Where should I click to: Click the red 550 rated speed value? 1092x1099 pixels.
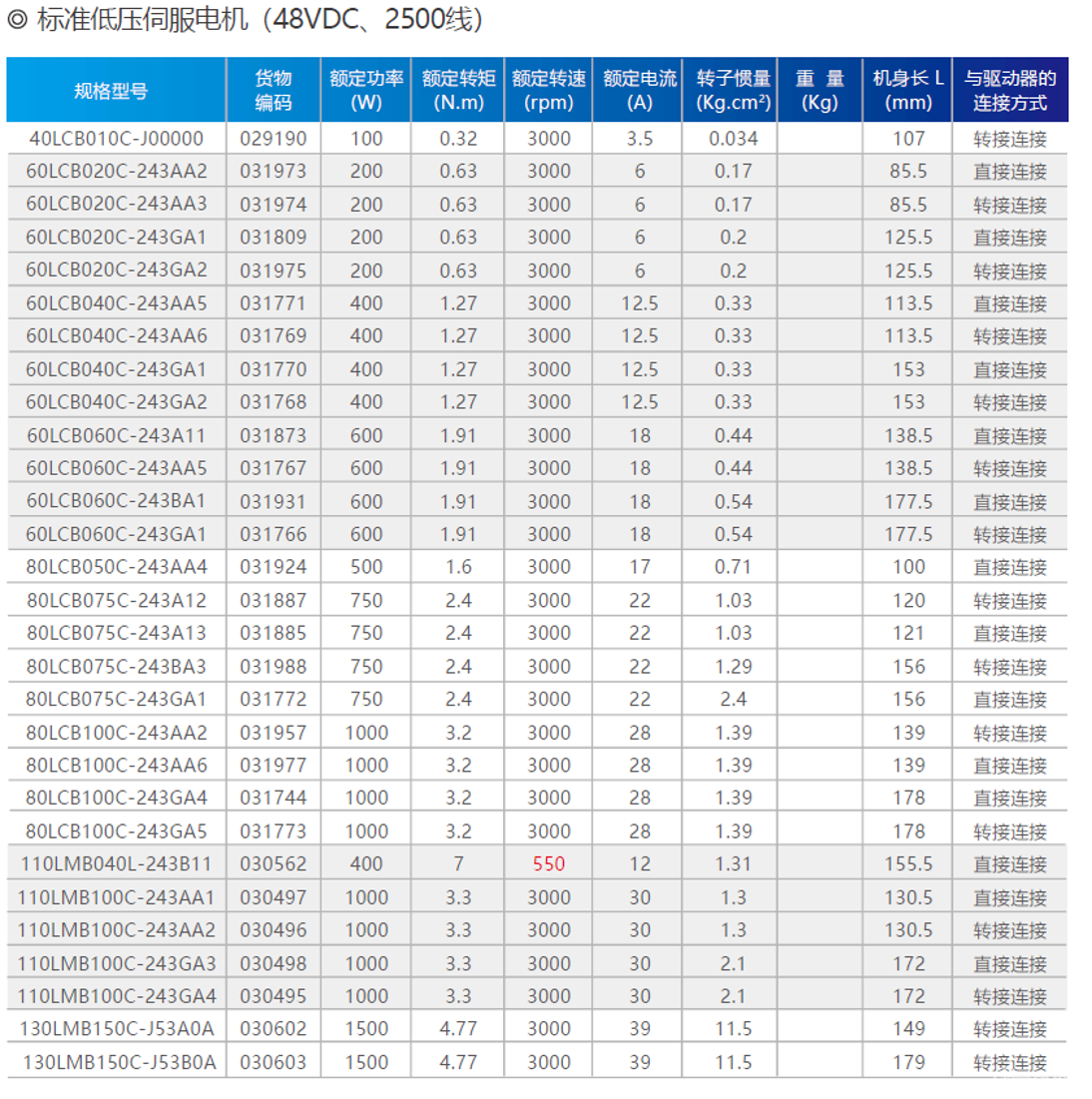pos(549,863)
